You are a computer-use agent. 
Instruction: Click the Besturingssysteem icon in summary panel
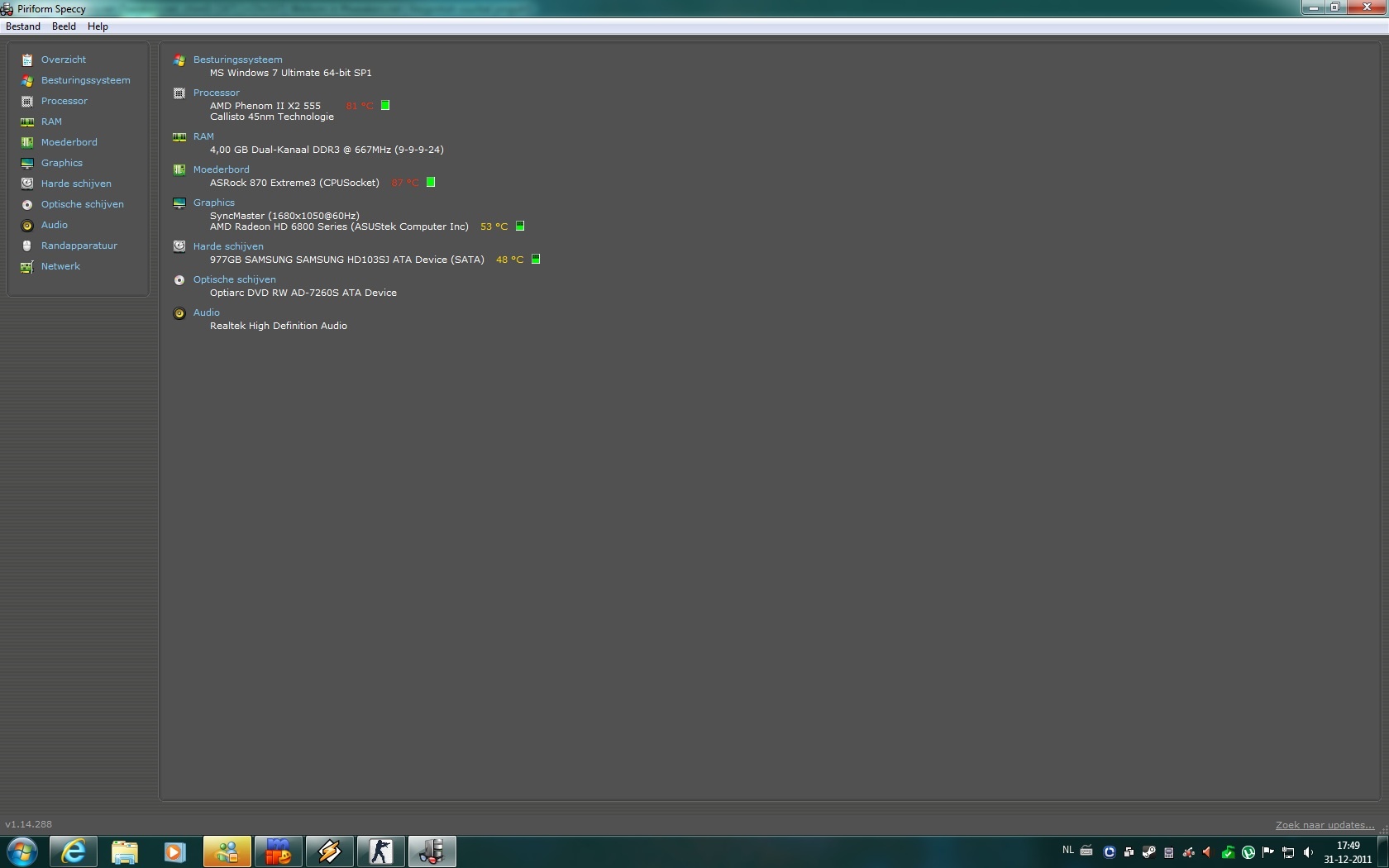179,60
